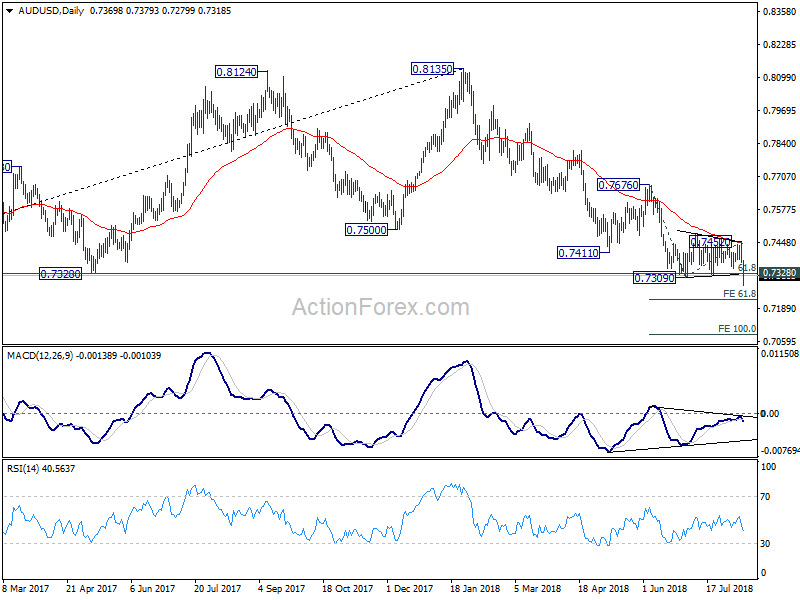The height and width of the screenshot is (600, 800).
Task: Select the 0.73090 price label
Action: tap(654, 278)
